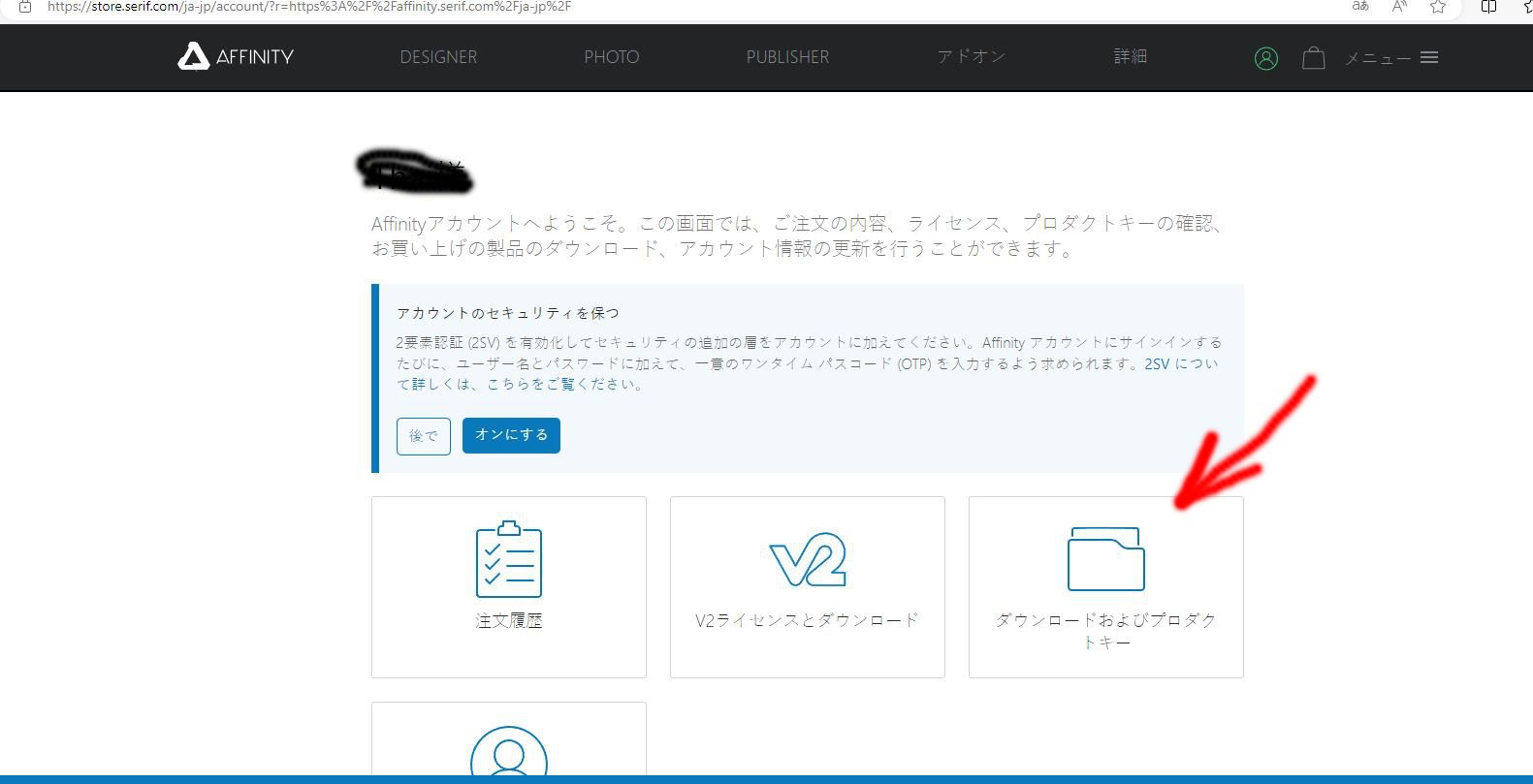Click the folder icon
The width and height of the screenshot is (1533, 784).
pyautogui.click(x=1106, y=559)
